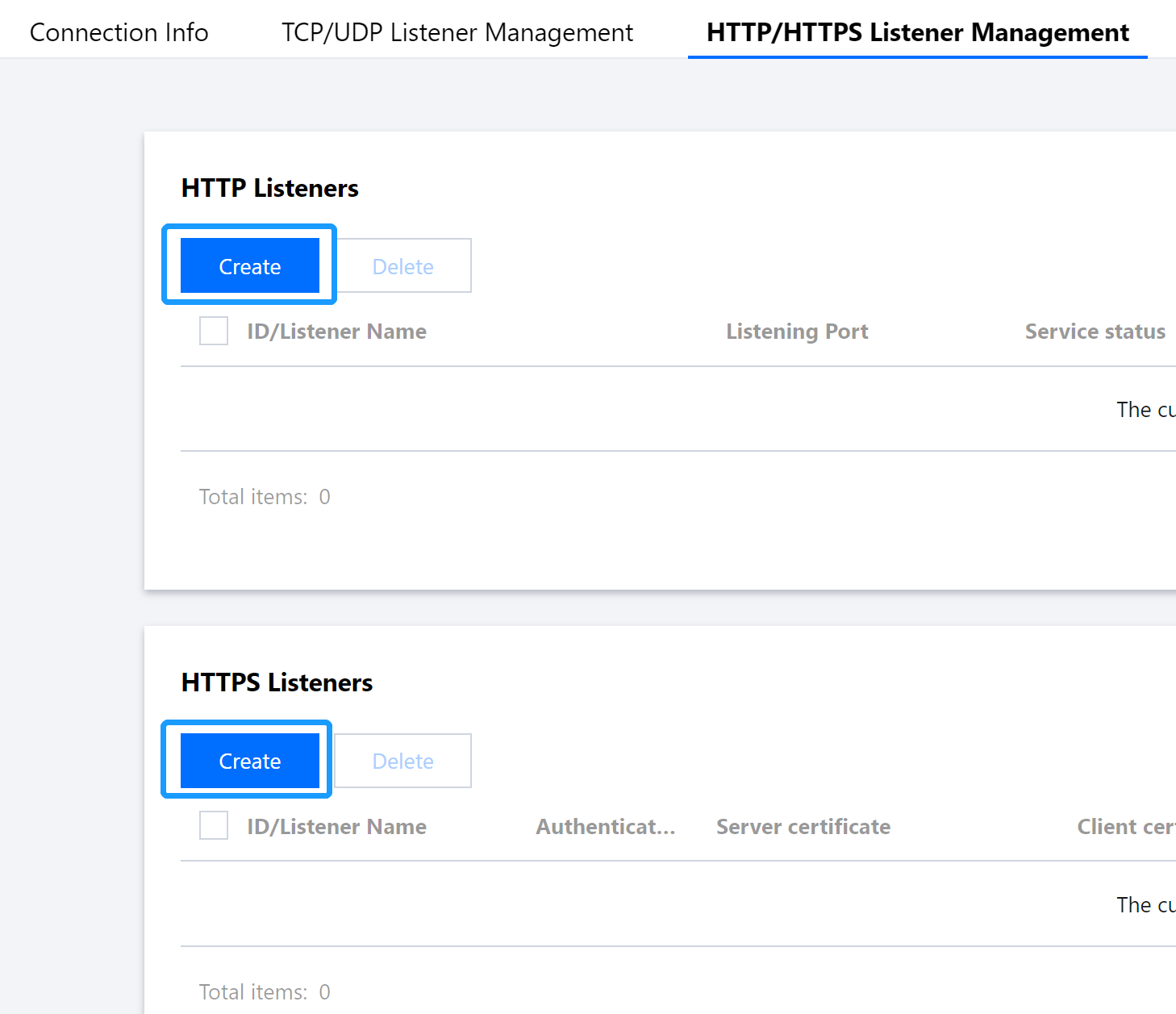The image size is (1176, 1014).
Task: Click the Listening Port column header
Action: point(797,332)
